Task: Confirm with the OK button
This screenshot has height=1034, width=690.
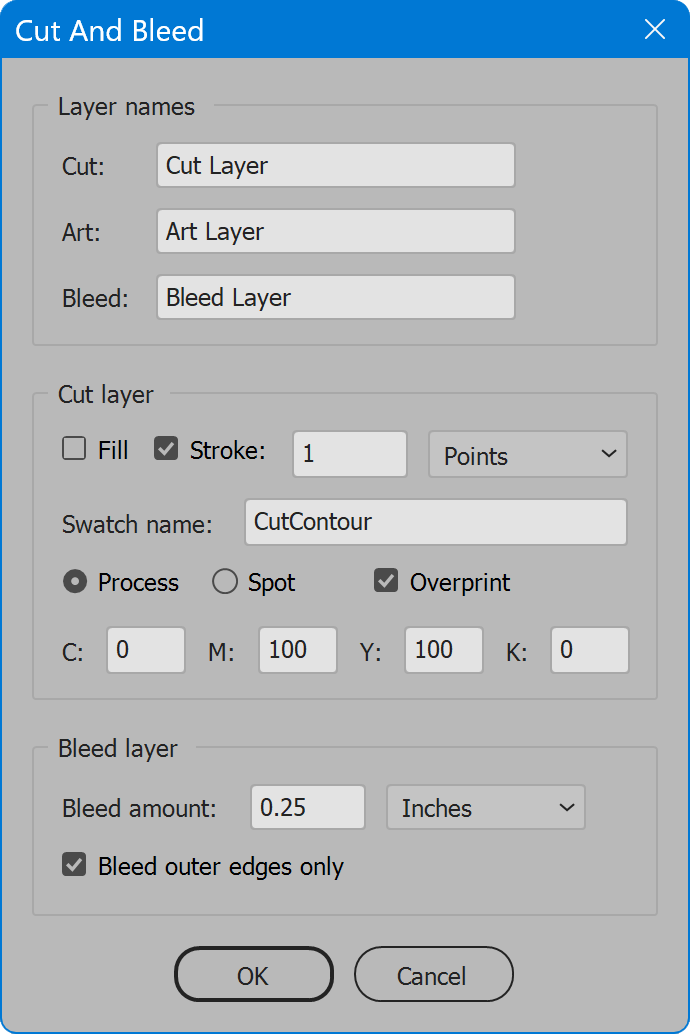Action: pyautogui.click(x=254, y=975)
